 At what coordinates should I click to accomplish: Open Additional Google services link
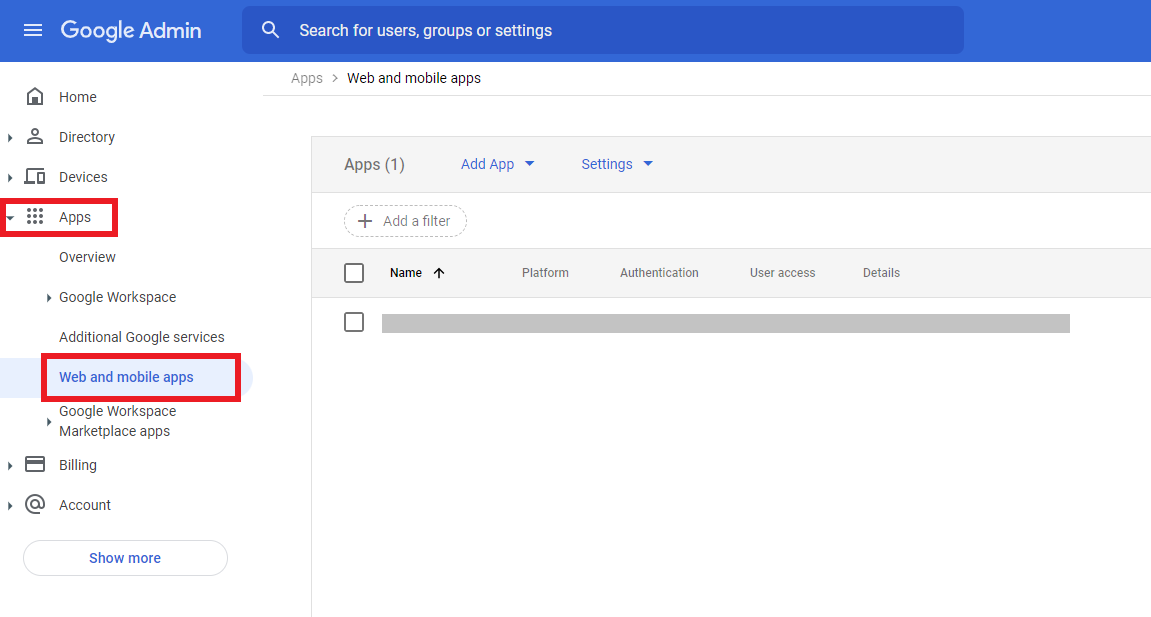140,336
